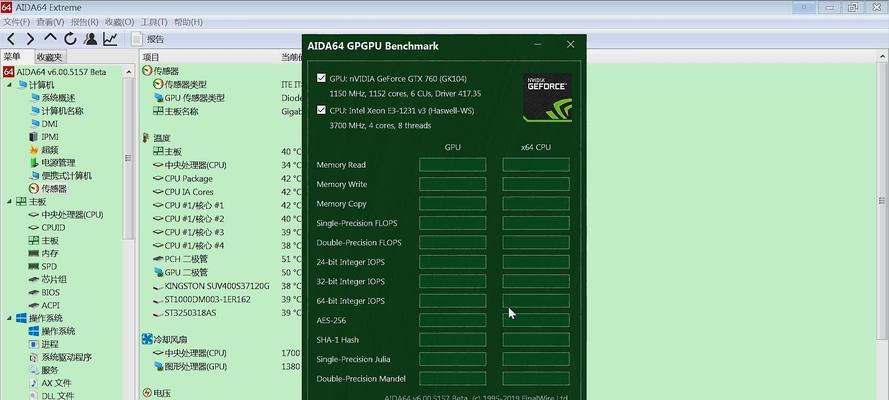Collapse the 主板 tree node
The image size is (889, 400).
coord(9,201)
